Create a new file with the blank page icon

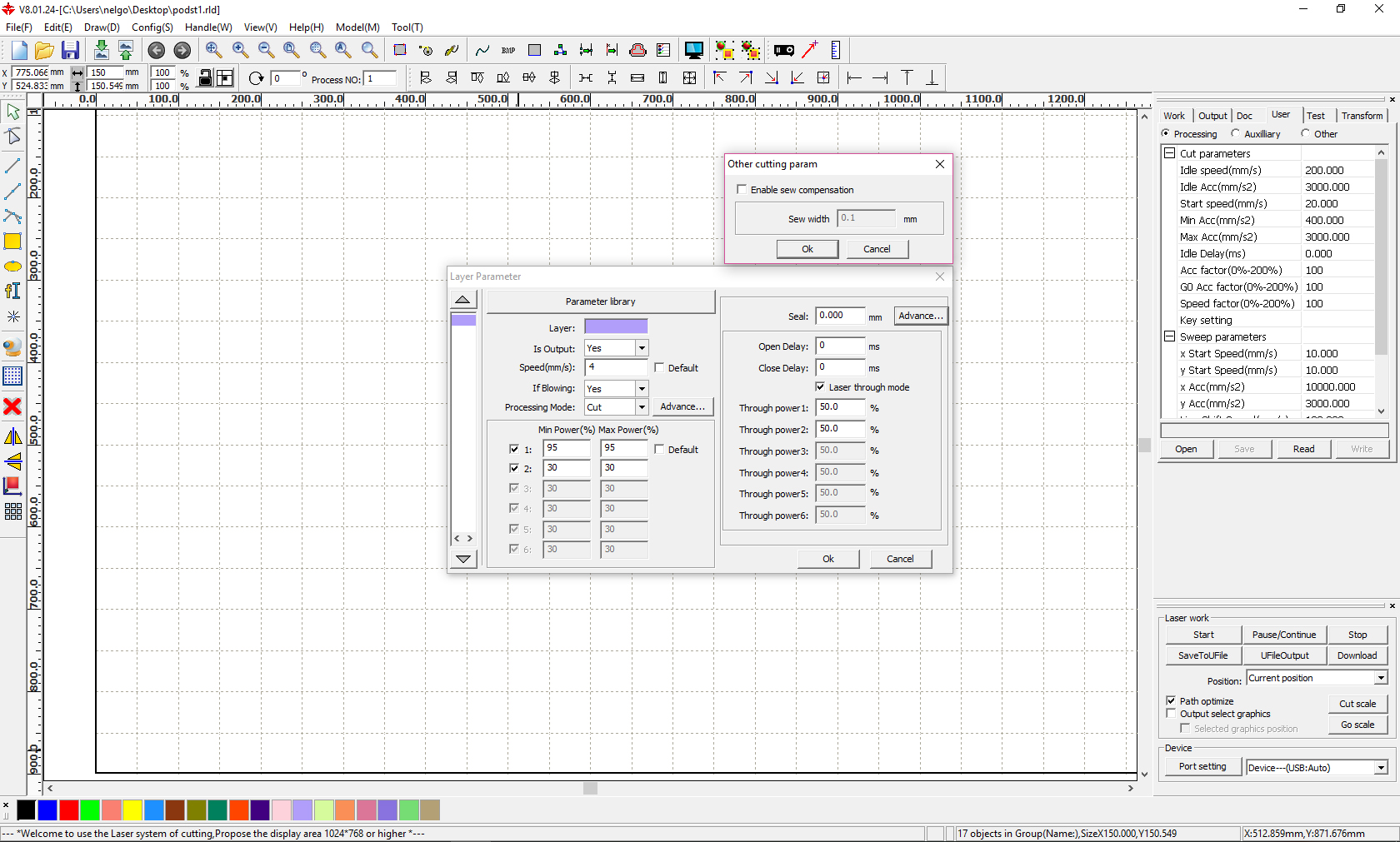click(x=19, y=50)
